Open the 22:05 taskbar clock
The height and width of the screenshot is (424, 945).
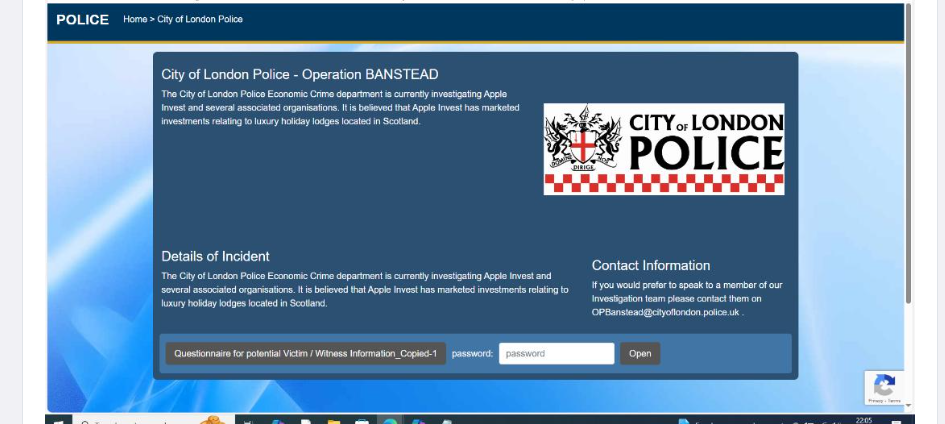pos(864,420)
